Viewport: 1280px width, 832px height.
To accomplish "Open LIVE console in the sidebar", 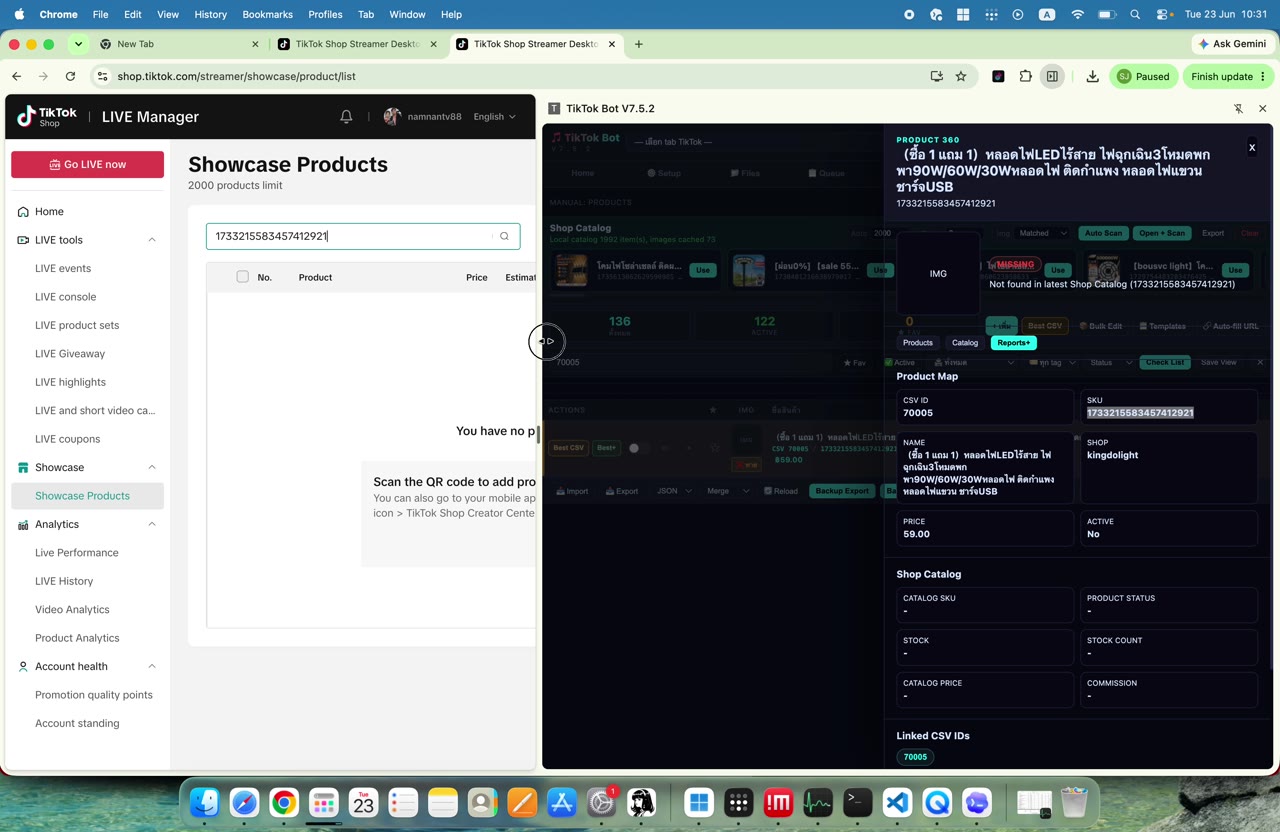I will click(x=66, y=297).
